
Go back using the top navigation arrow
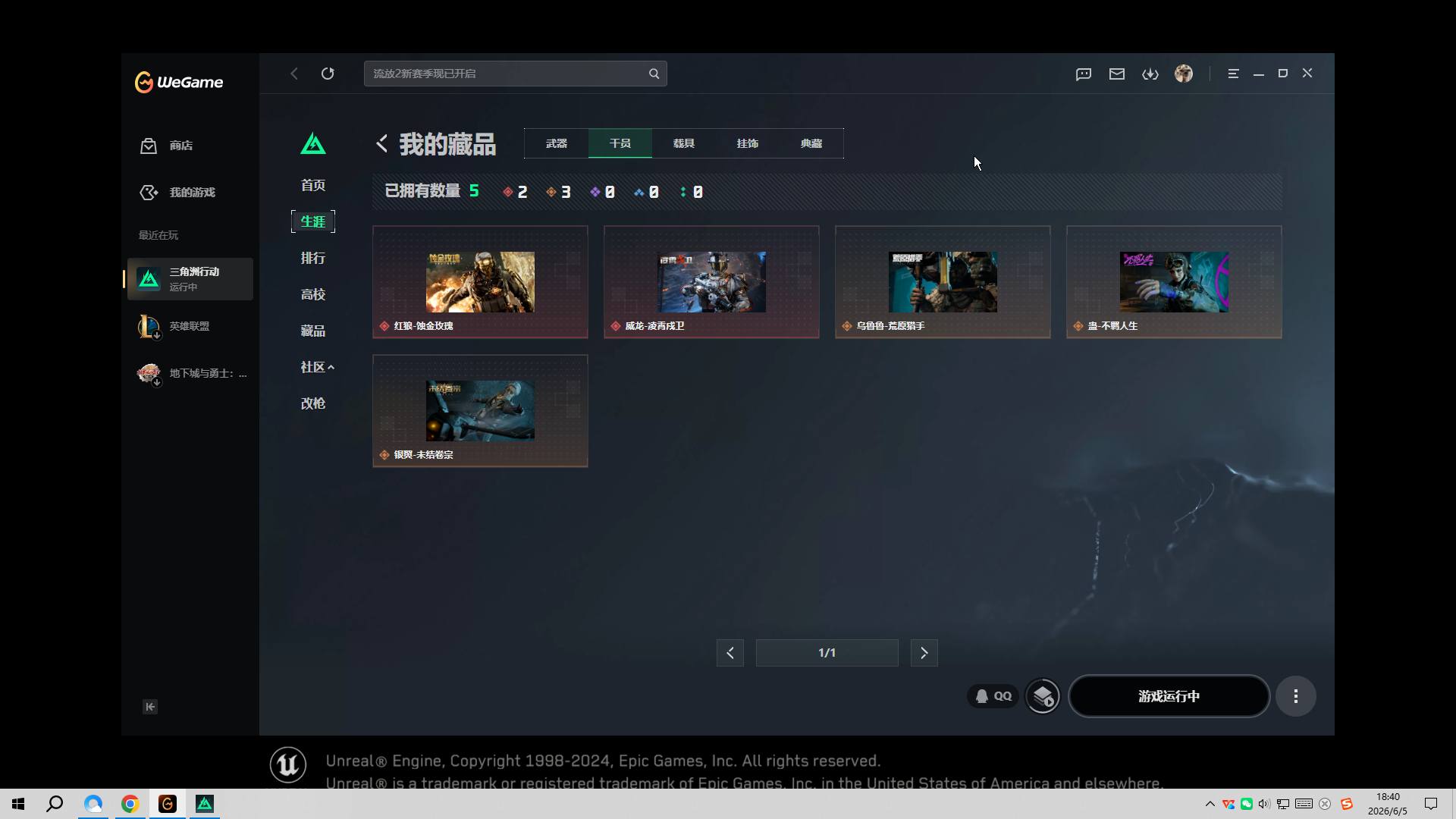294,74
